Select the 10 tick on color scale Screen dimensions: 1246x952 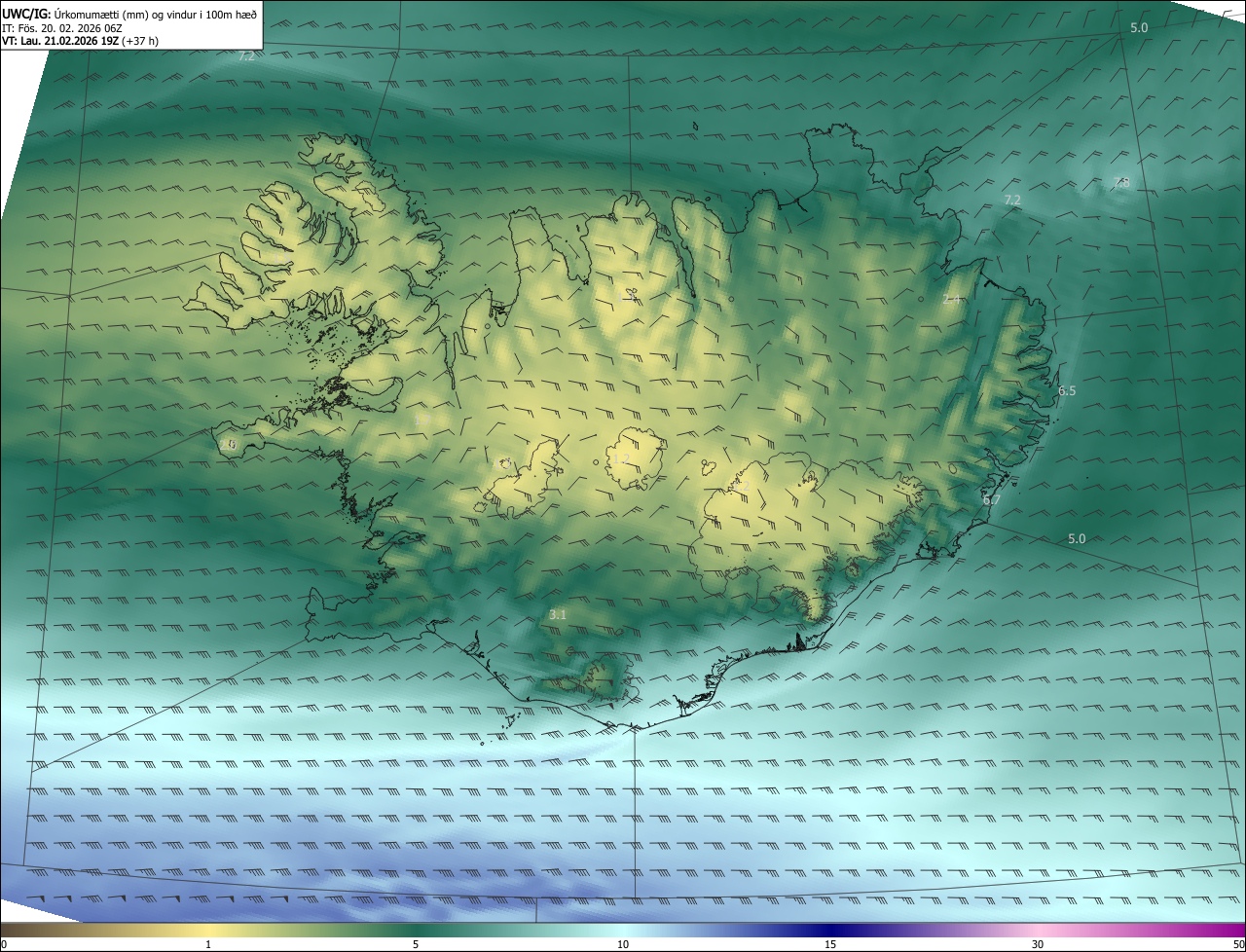pyautogui.click(x=623, y=944)
